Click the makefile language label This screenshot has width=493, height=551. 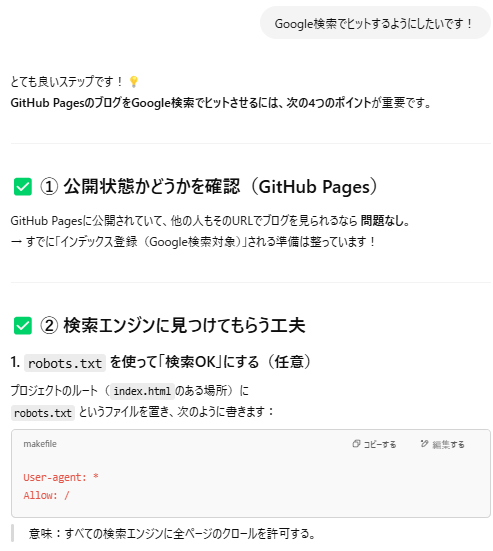(x=40, y=443)
